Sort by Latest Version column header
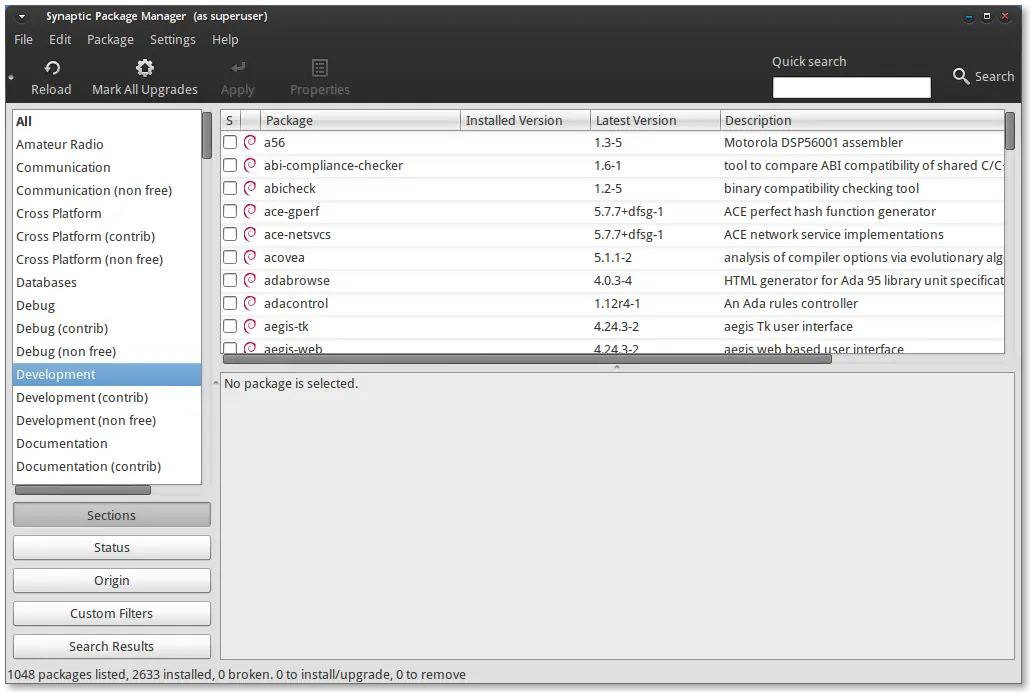This screenshot has width=1031, height=693. point(655,120)
